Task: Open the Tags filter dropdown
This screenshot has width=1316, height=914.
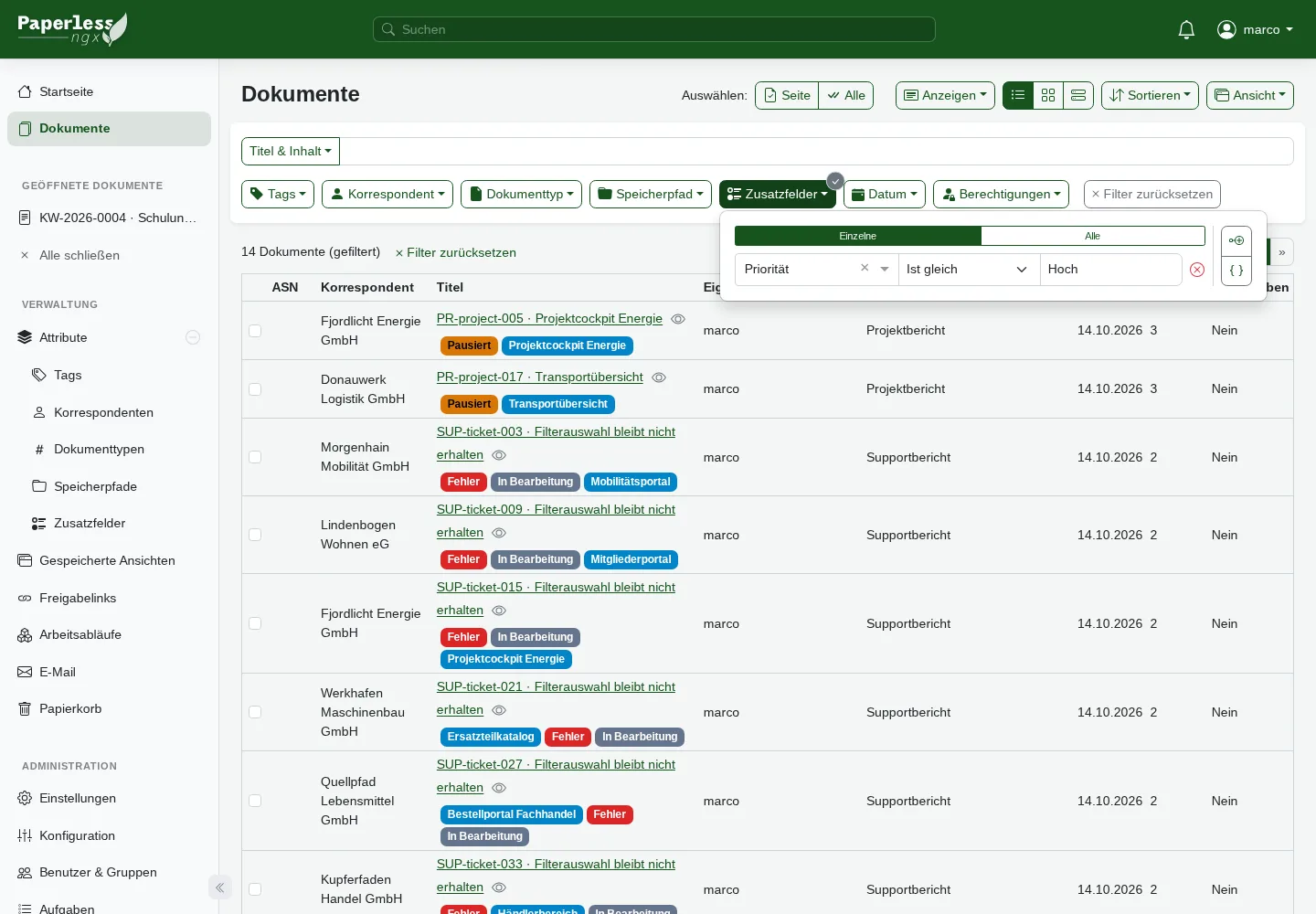Action: [278, 194]
